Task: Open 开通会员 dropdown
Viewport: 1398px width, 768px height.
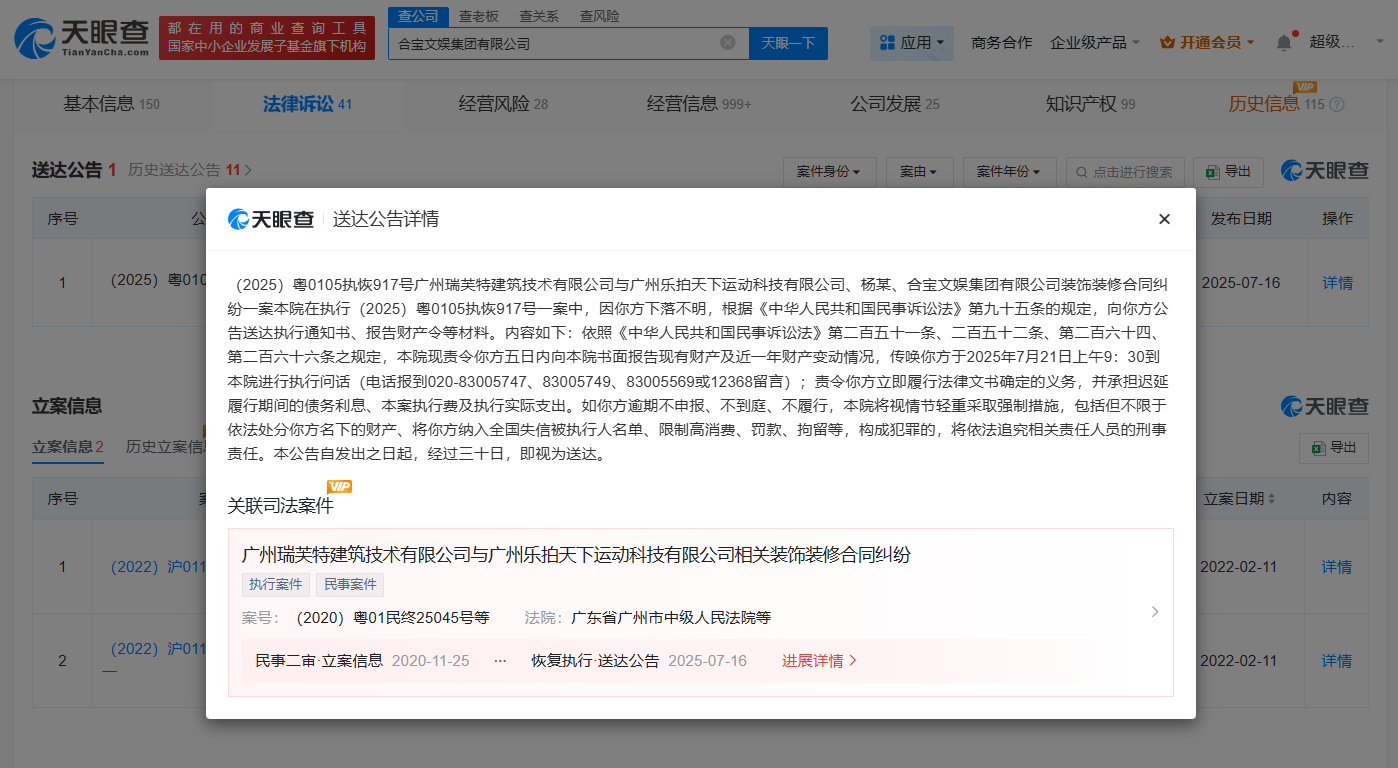Action: [1207, 43]
